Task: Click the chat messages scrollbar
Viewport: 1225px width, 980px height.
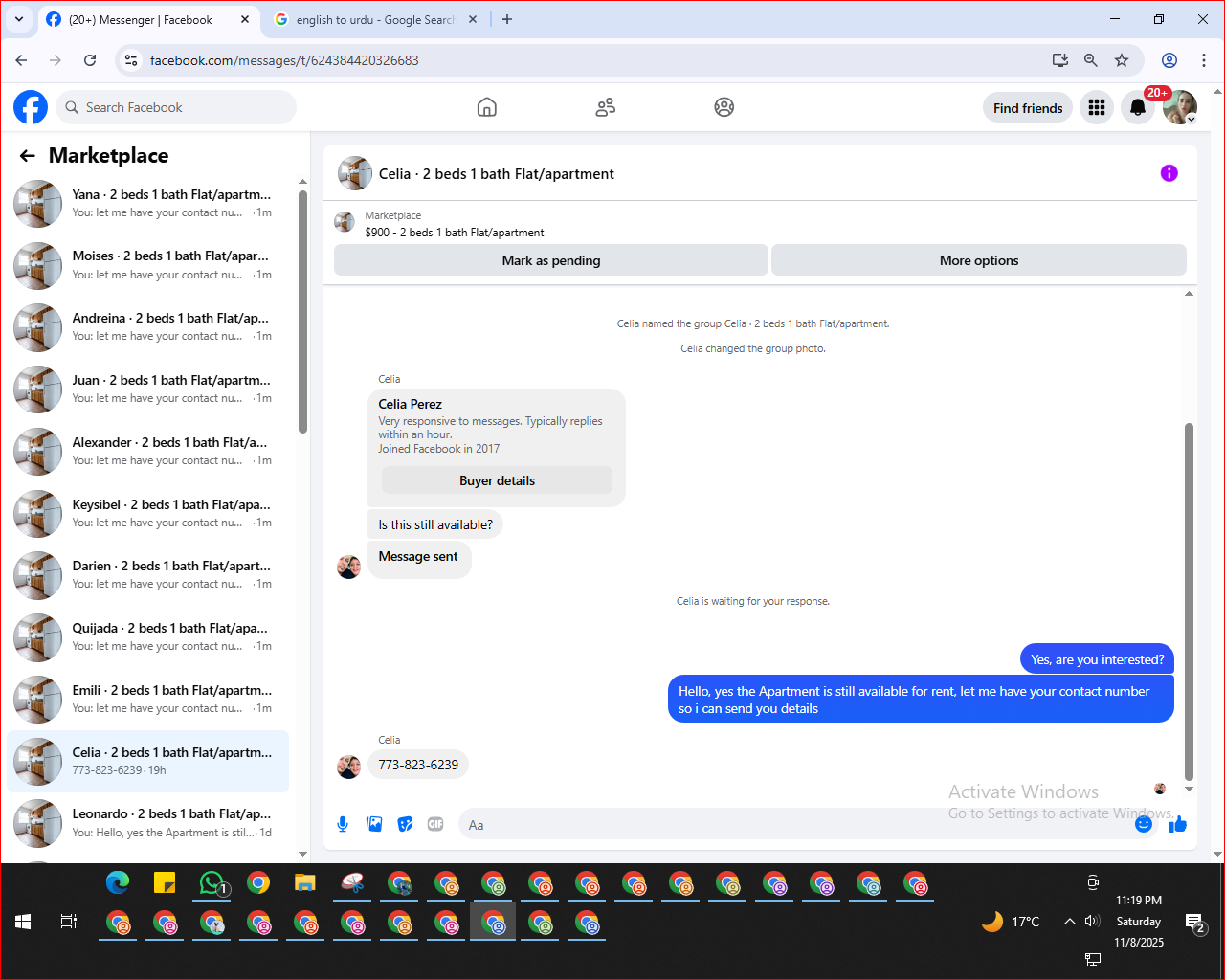Action: click(x=1189, y=602)
